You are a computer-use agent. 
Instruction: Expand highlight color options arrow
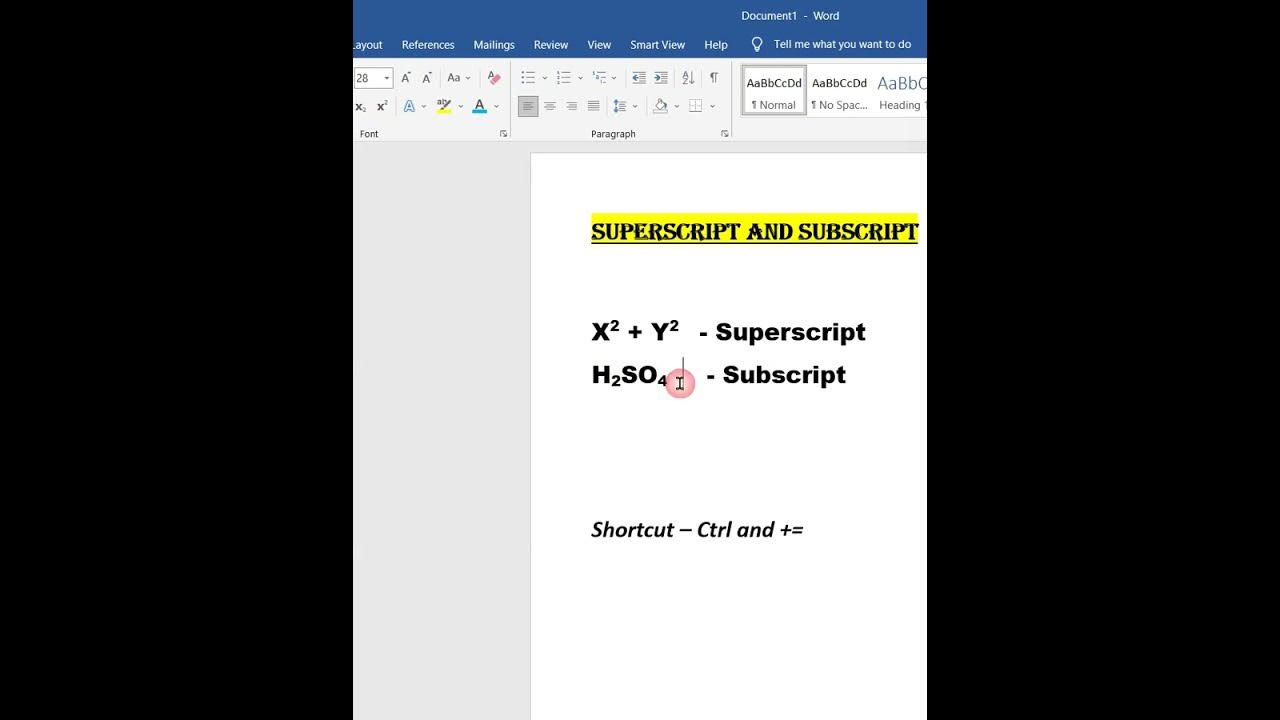tap(460, 106)
